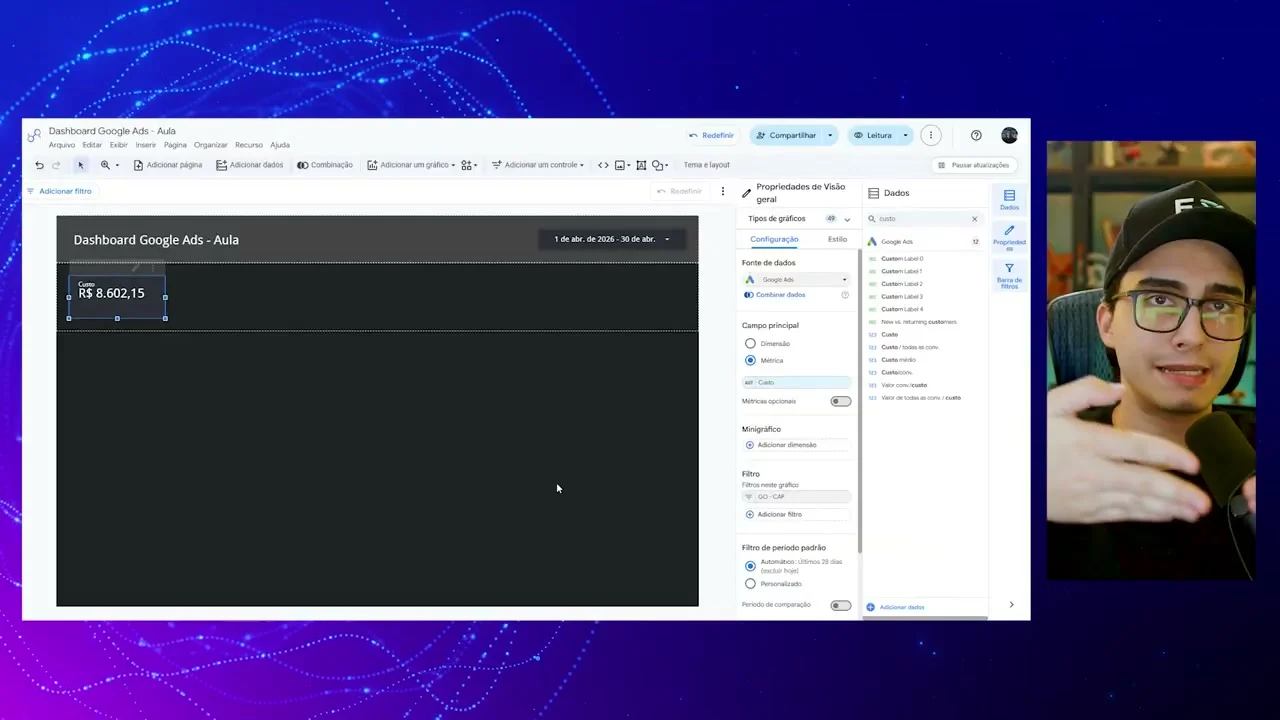Open the three-dot more options menu
The height and width of the screenshot is (720, 1280).
coord(930,135)
